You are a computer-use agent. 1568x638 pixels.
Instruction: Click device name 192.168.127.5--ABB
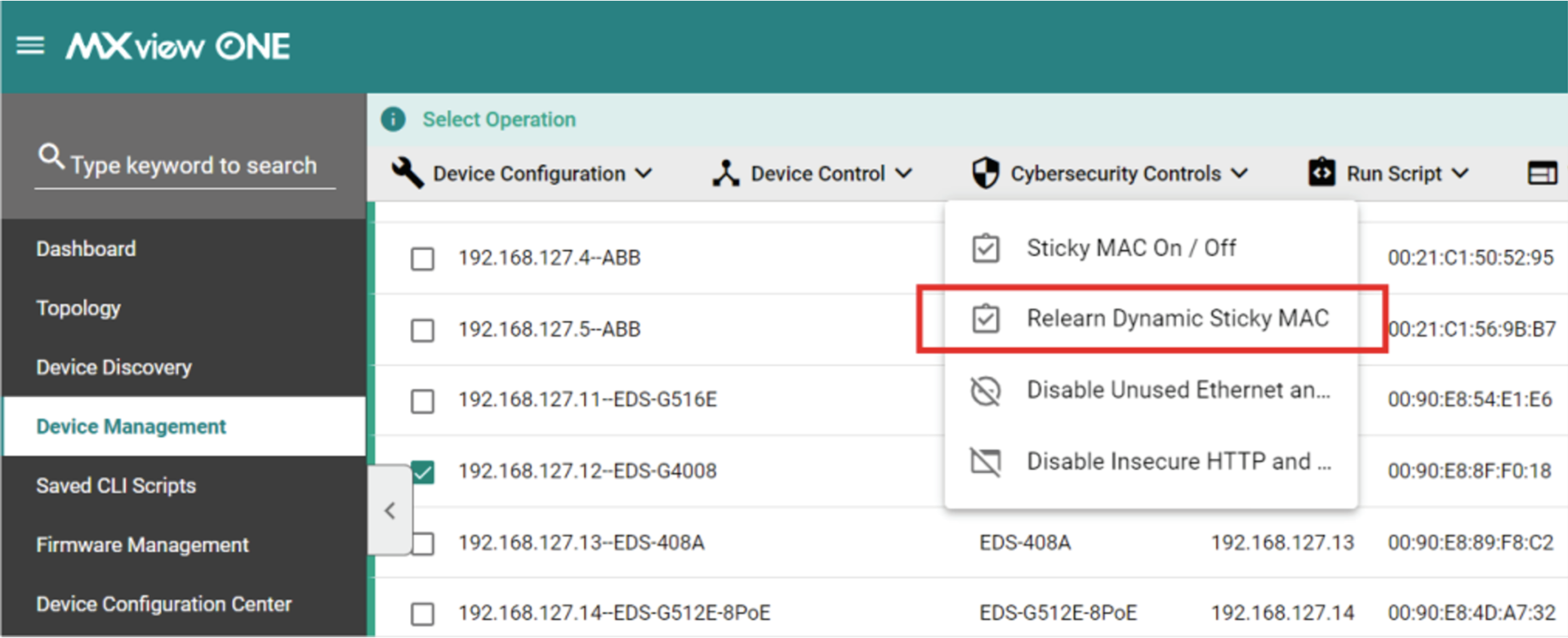[550, 329]
